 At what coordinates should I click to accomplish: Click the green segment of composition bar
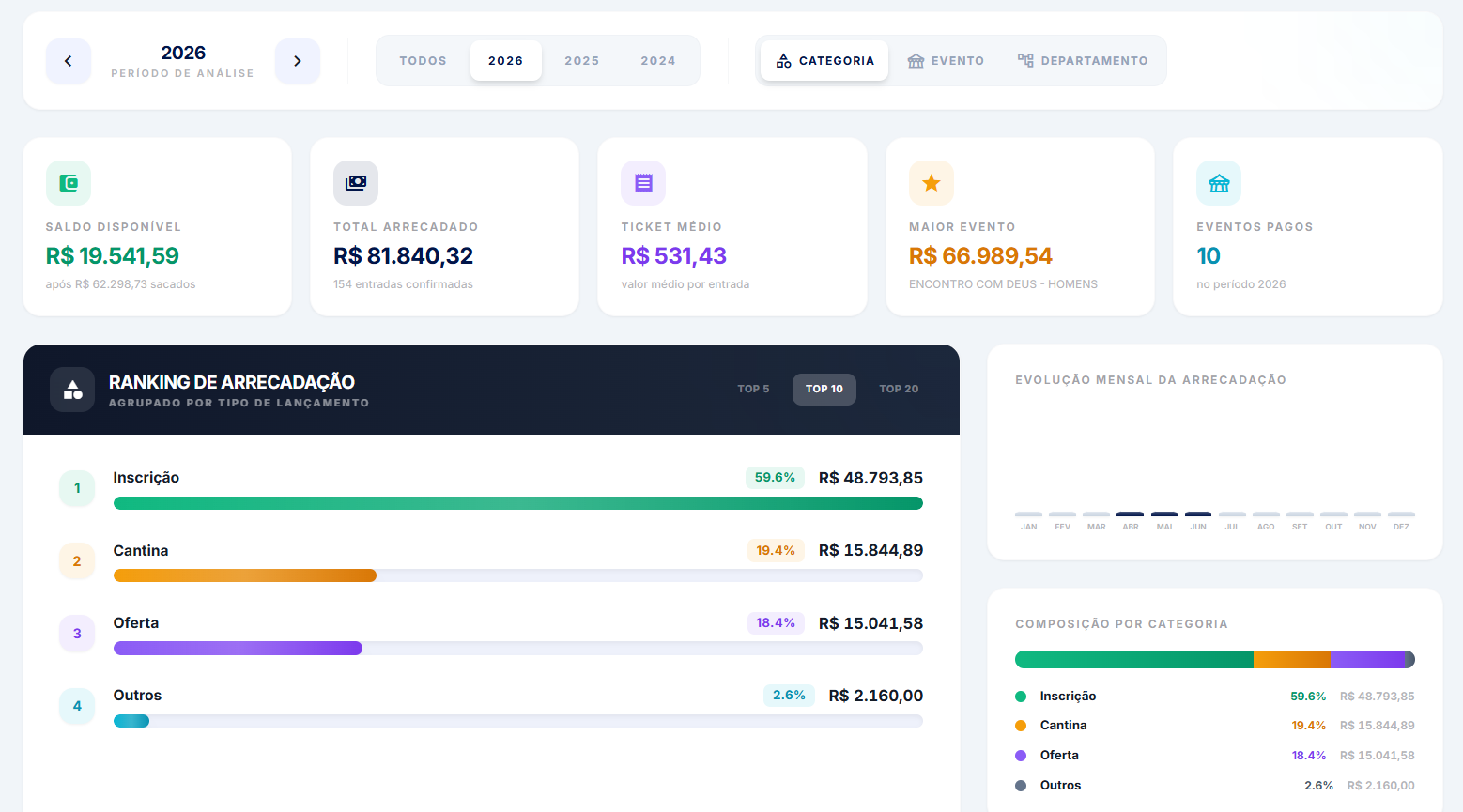click(1134, 660)
